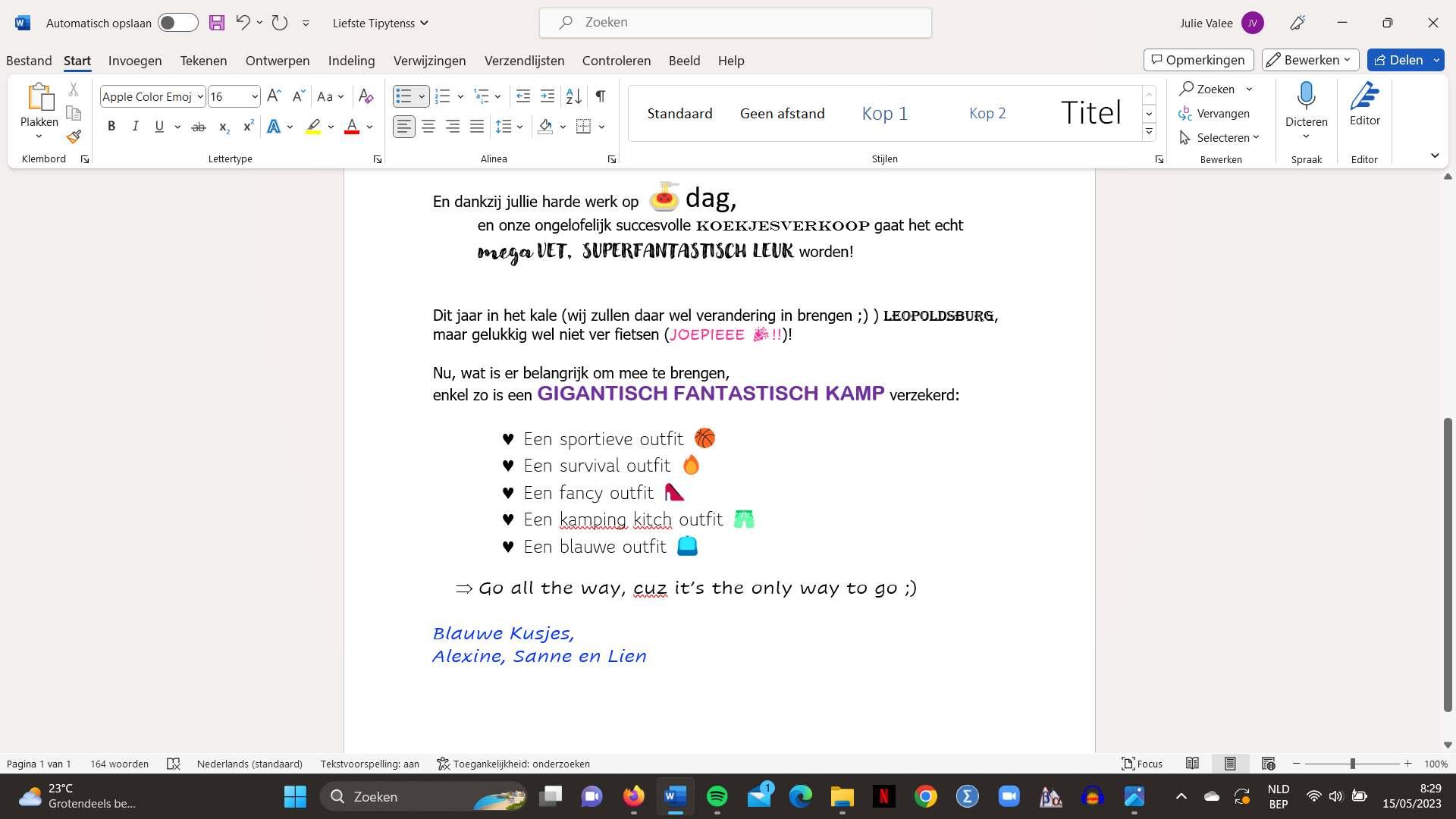Screen dimensions: 1456x819
Task: Toggle italic formatting button
Action: click(x=135, y=127)
